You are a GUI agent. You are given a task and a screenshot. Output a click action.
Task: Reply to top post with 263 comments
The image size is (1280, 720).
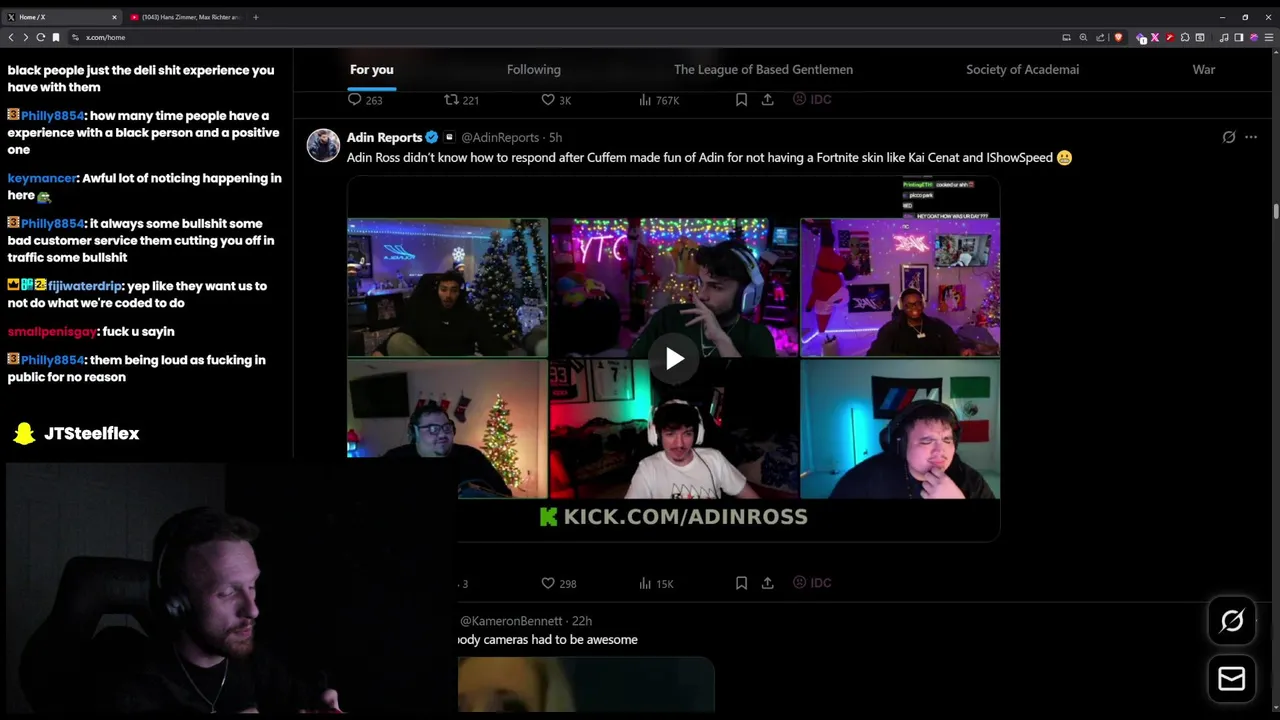coord(365,100)
